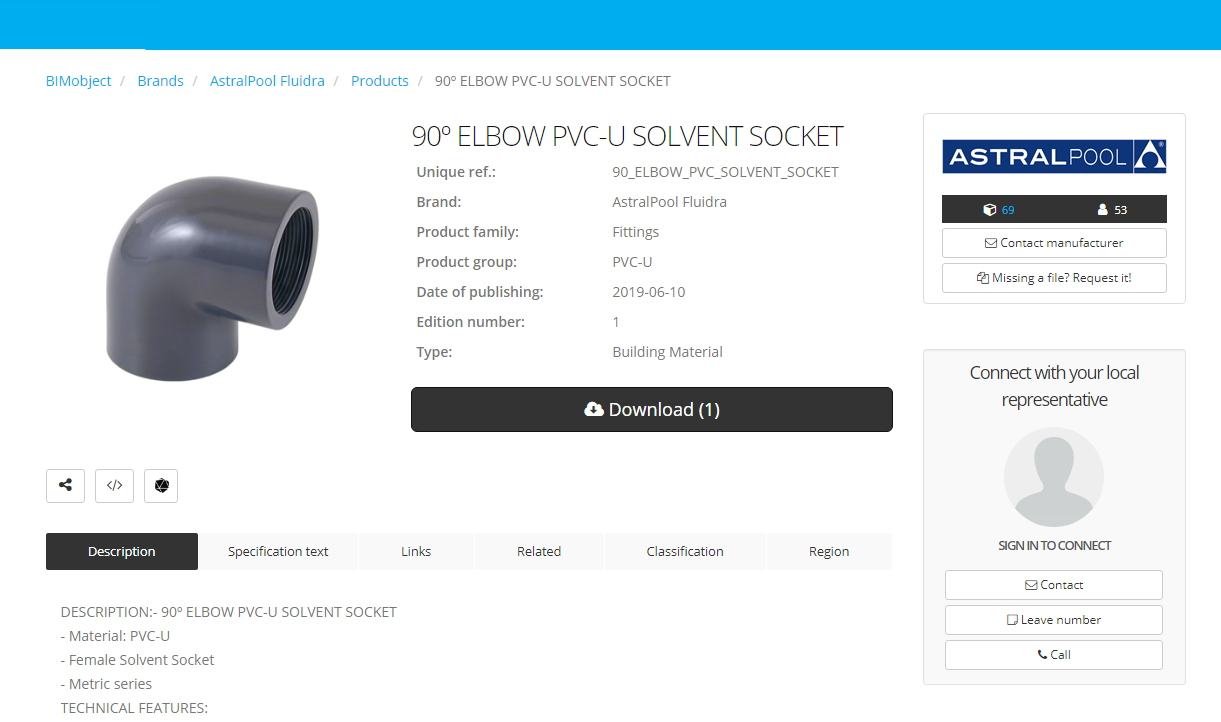The width and height of the screenshot is (1221, 722).
Task: Go to BIMobject breadcrumb link
Action: [x=79, y=81]
